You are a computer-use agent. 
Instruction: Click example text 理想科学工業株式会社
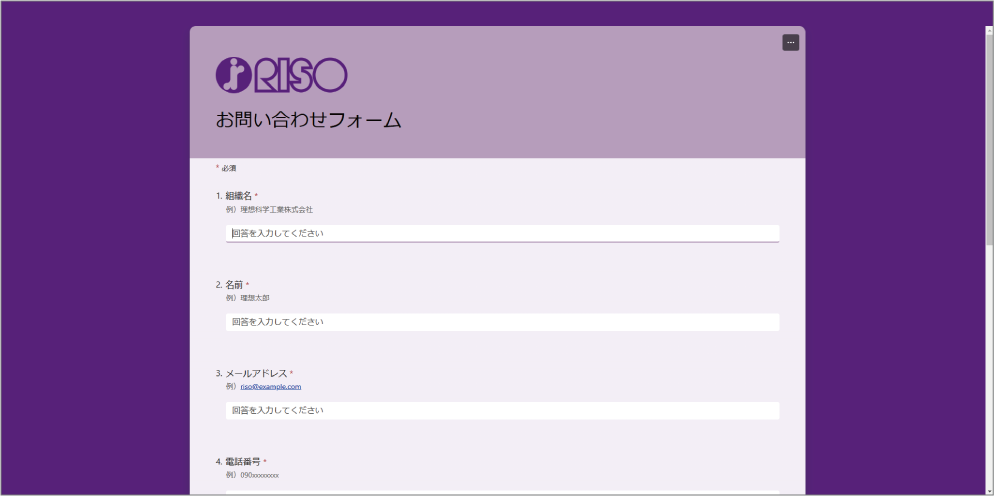pyautogui.click(x=276, y=210)
